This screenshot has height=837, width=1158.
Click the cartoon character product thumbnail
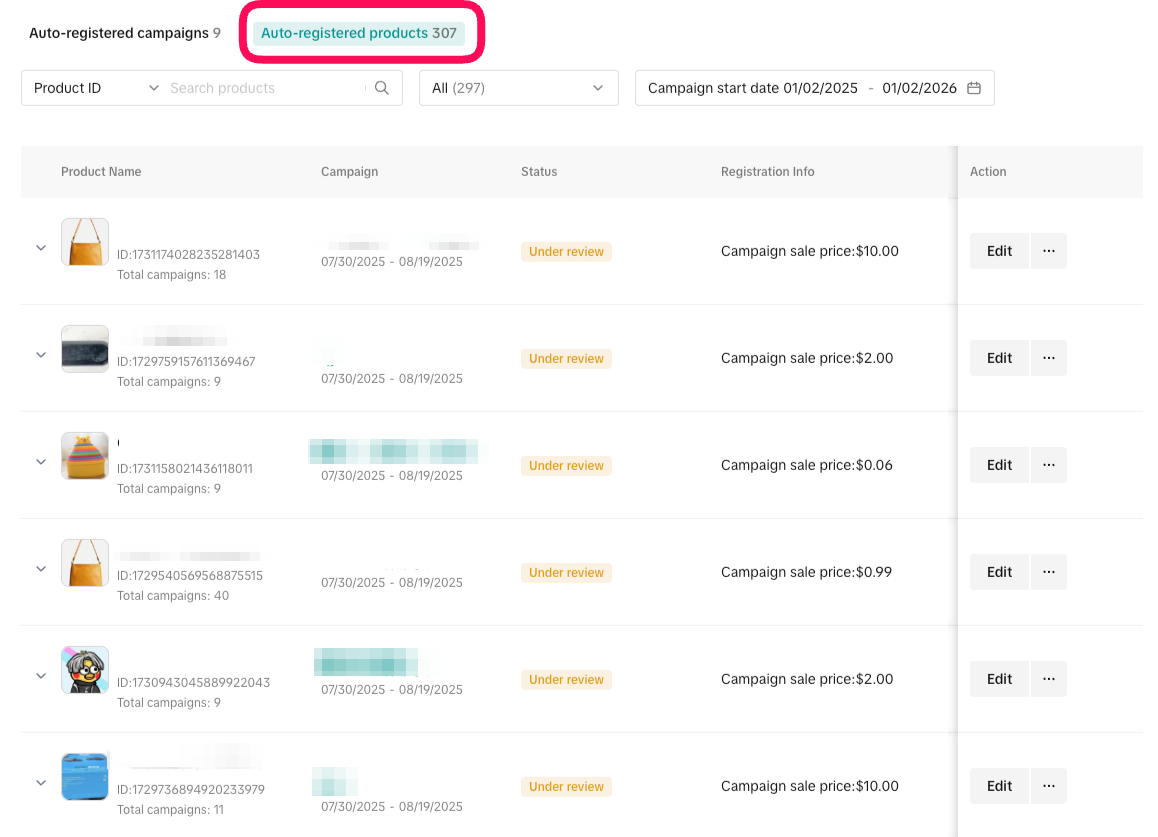pos(85,670)
